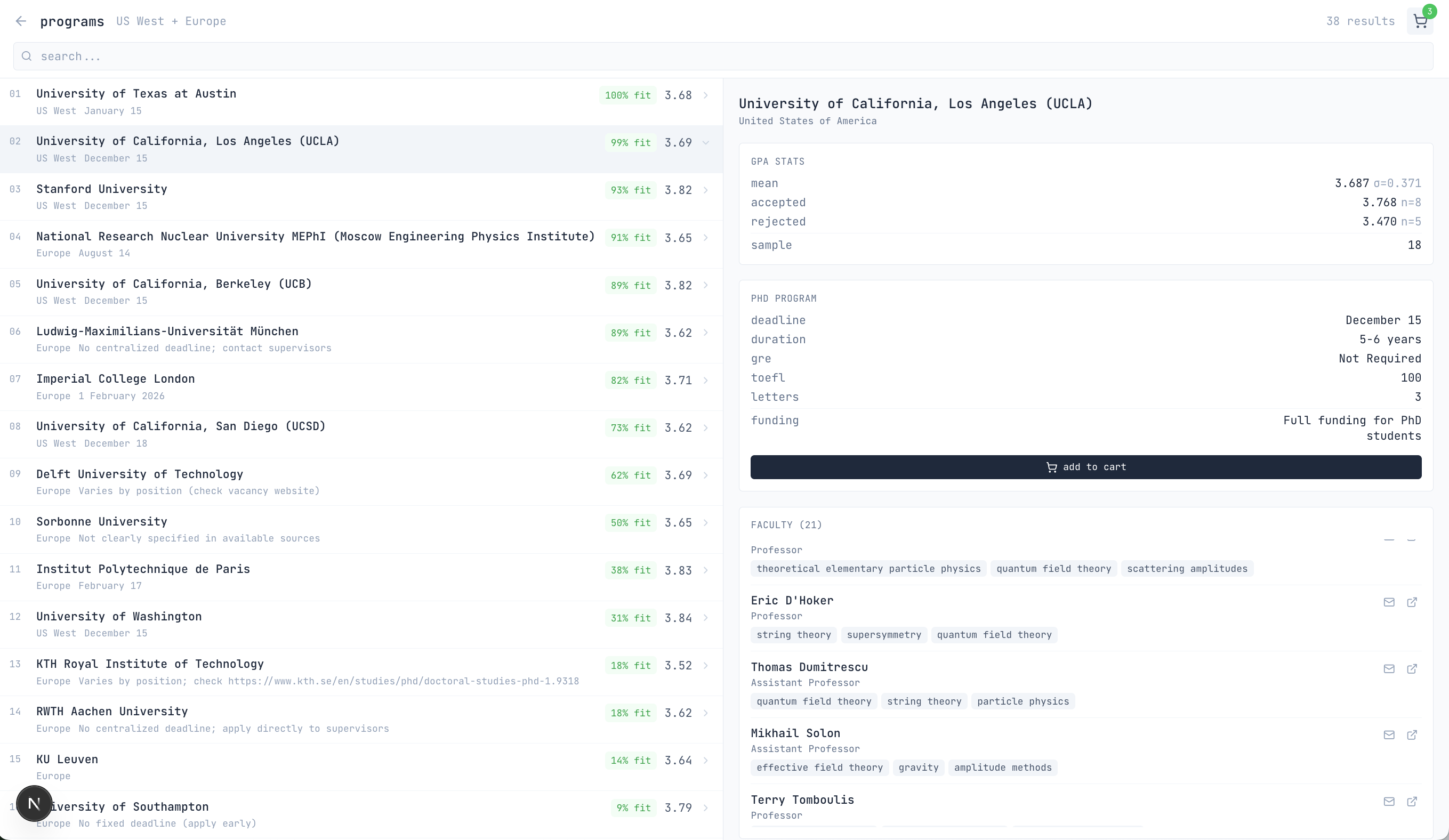The width and height of the screenshot is (1449, 840).
Task: Click the back arrow icon
Action: click(21, 21)
